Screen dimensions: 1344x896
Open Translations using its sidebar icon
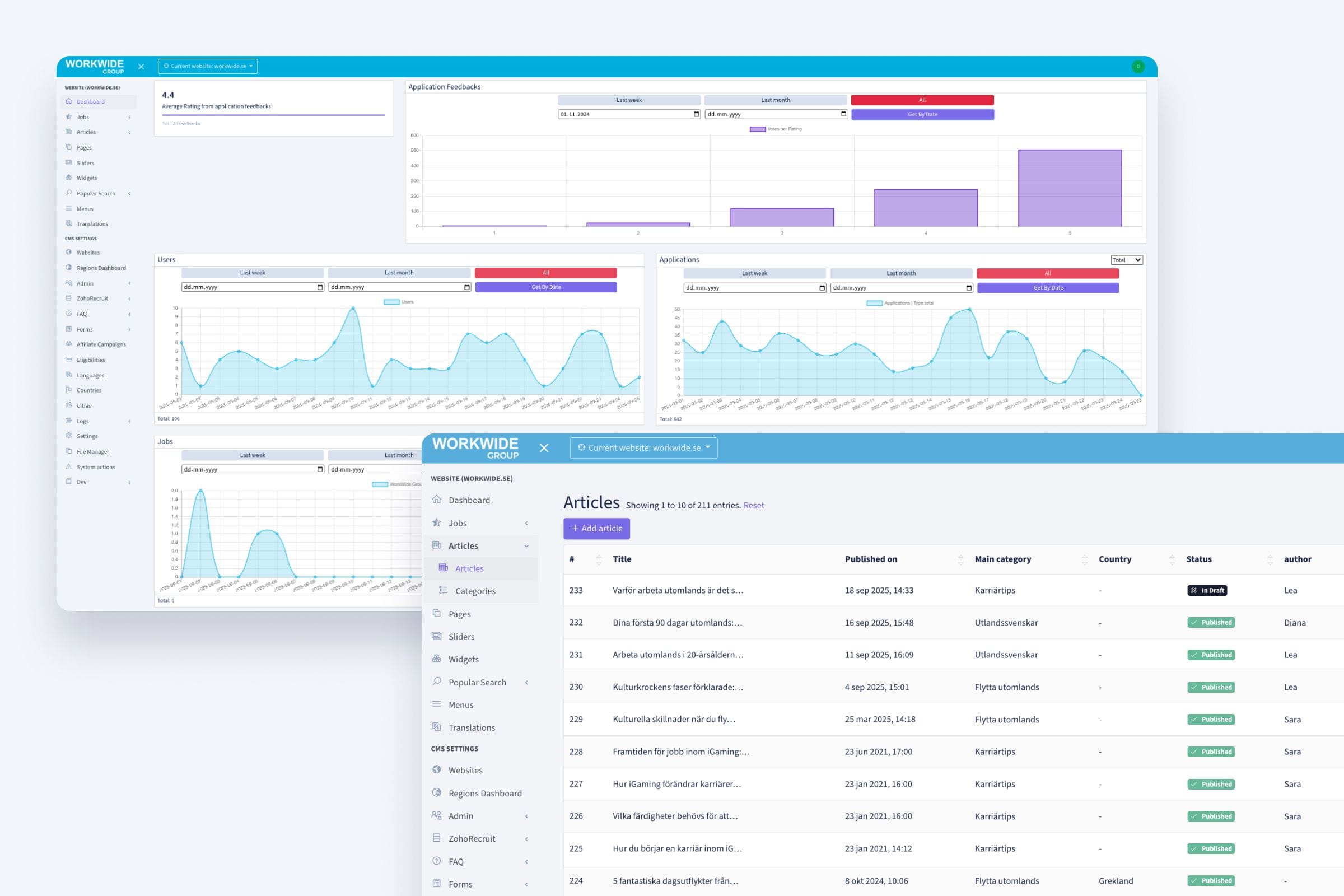(69, 223)
